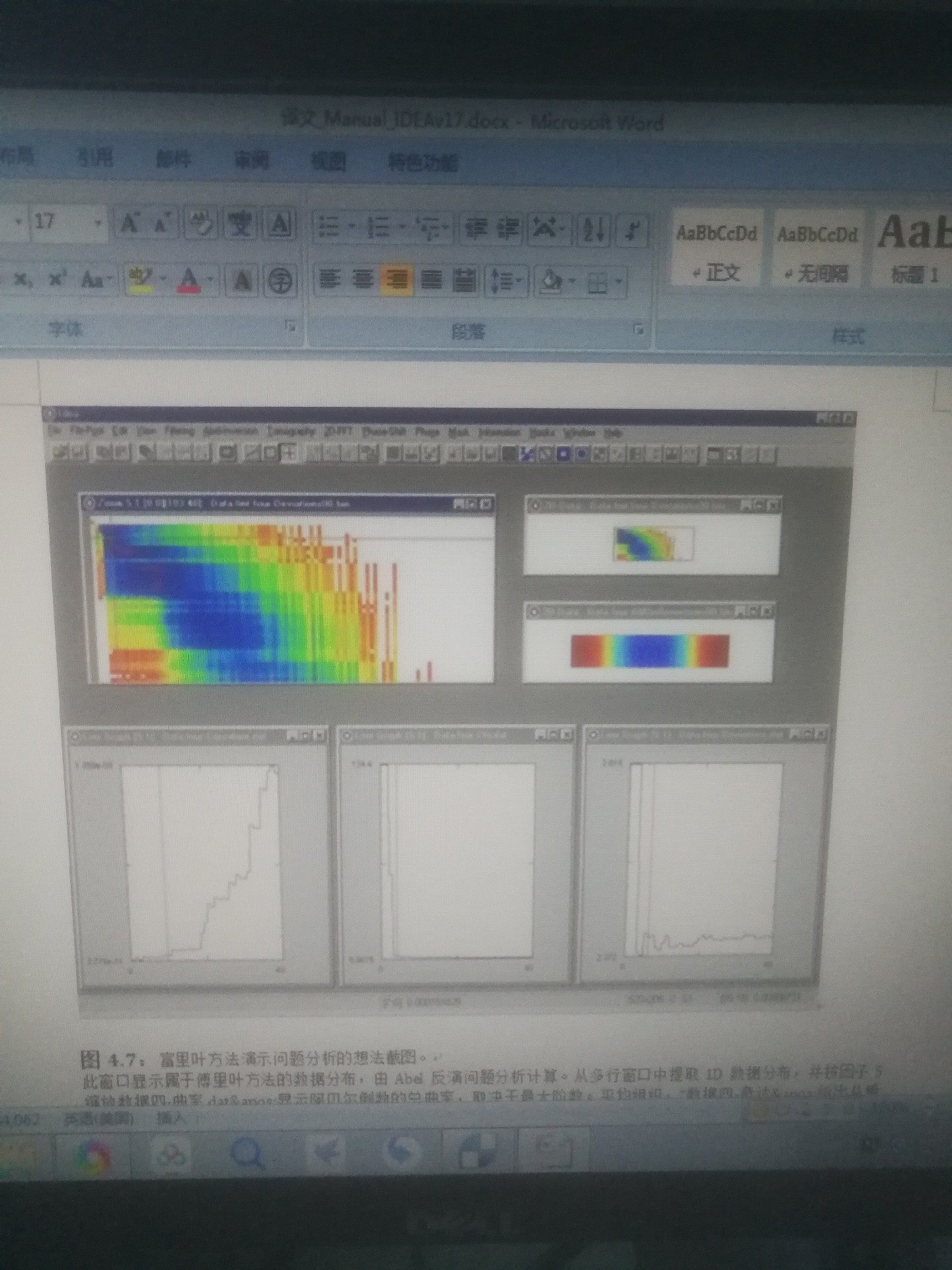This screenshot has height=1270, width=952.
Task: Open the line spacing options
Action: pyautogui.click(x=502, y=282)
